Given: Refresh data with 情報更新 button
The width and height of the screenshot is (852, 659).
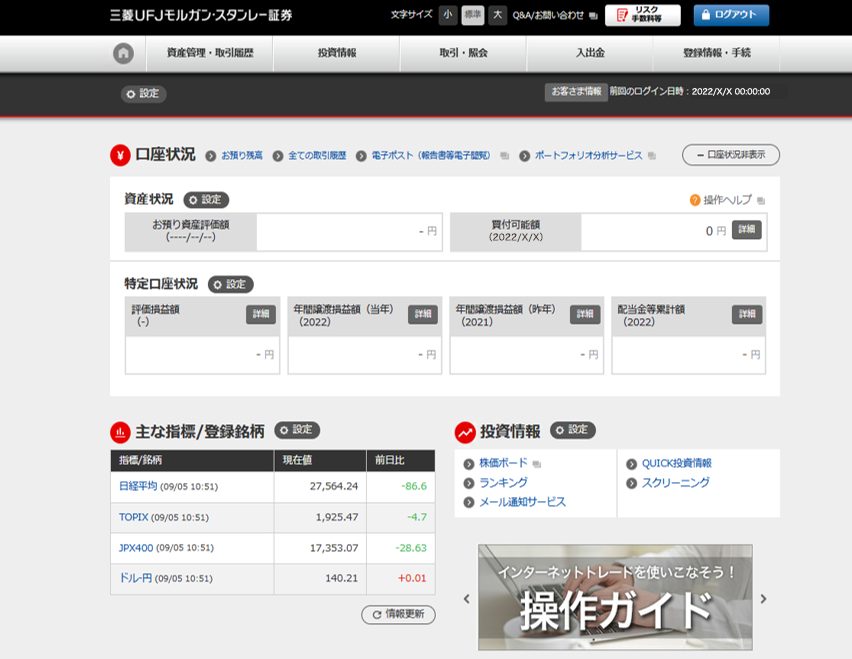Looking at the screenshot, I should (398, 615).
